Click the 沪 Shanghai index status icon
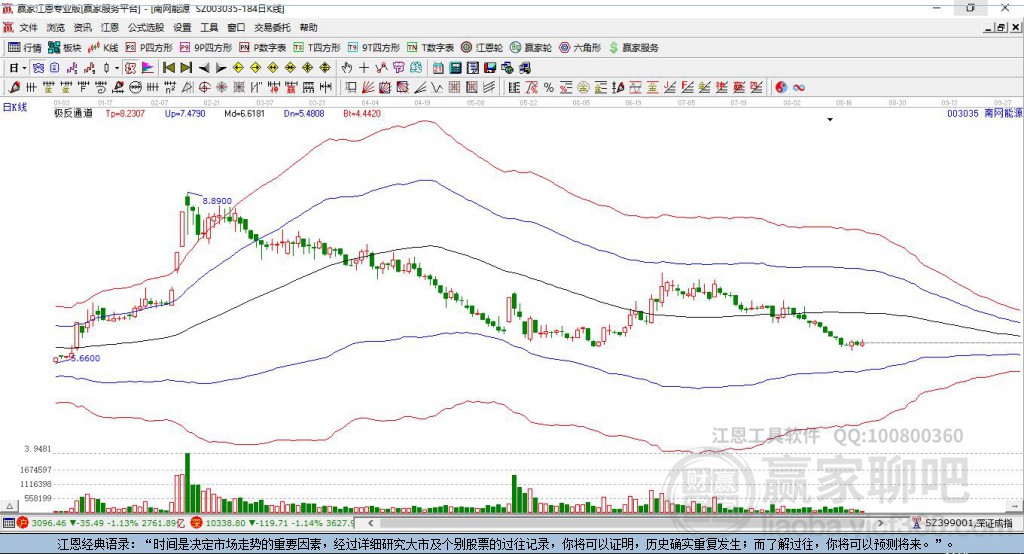The image size is (1024, 554). point(23,523)
